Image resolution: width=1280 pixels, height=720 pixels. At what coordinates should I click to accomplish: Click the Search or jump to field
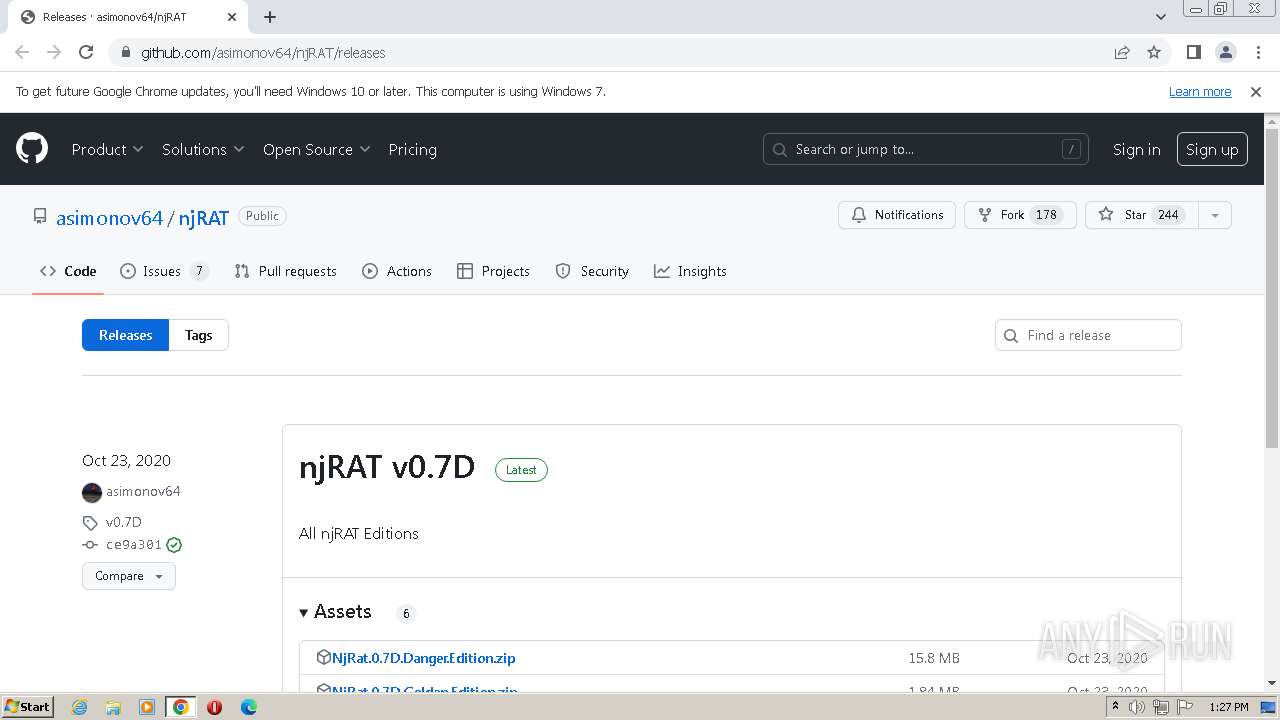tap(926, 149)
